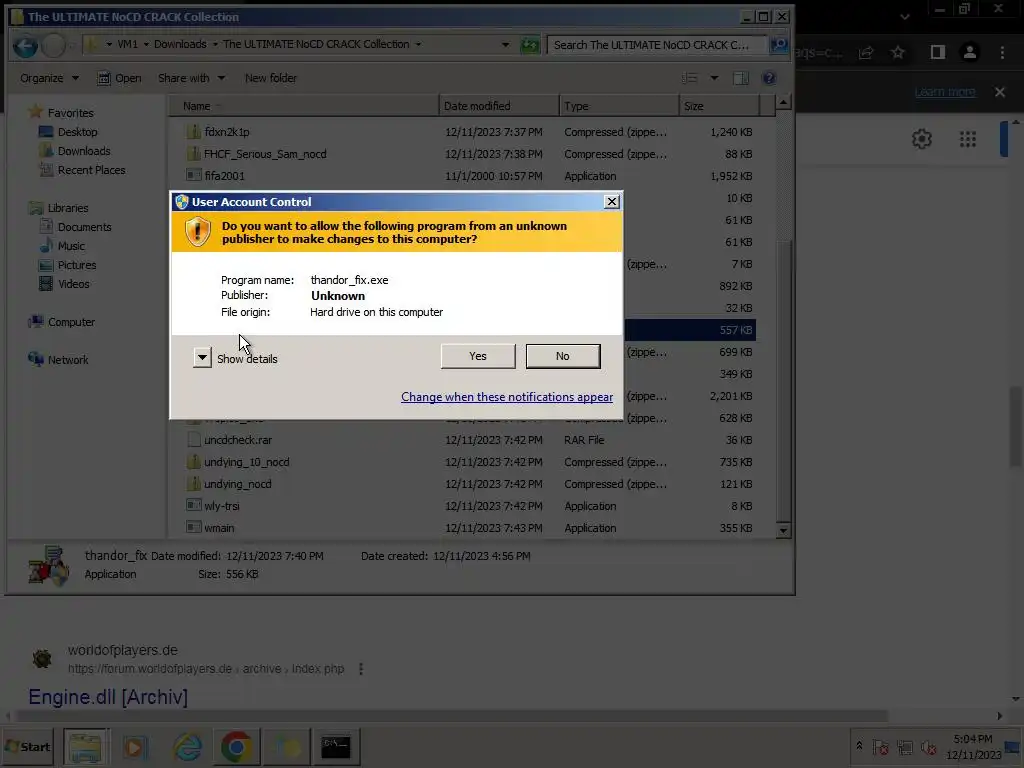The image size is (1024, 768).
Task: Open Explorer help icon
Action: tap(769, 78)
